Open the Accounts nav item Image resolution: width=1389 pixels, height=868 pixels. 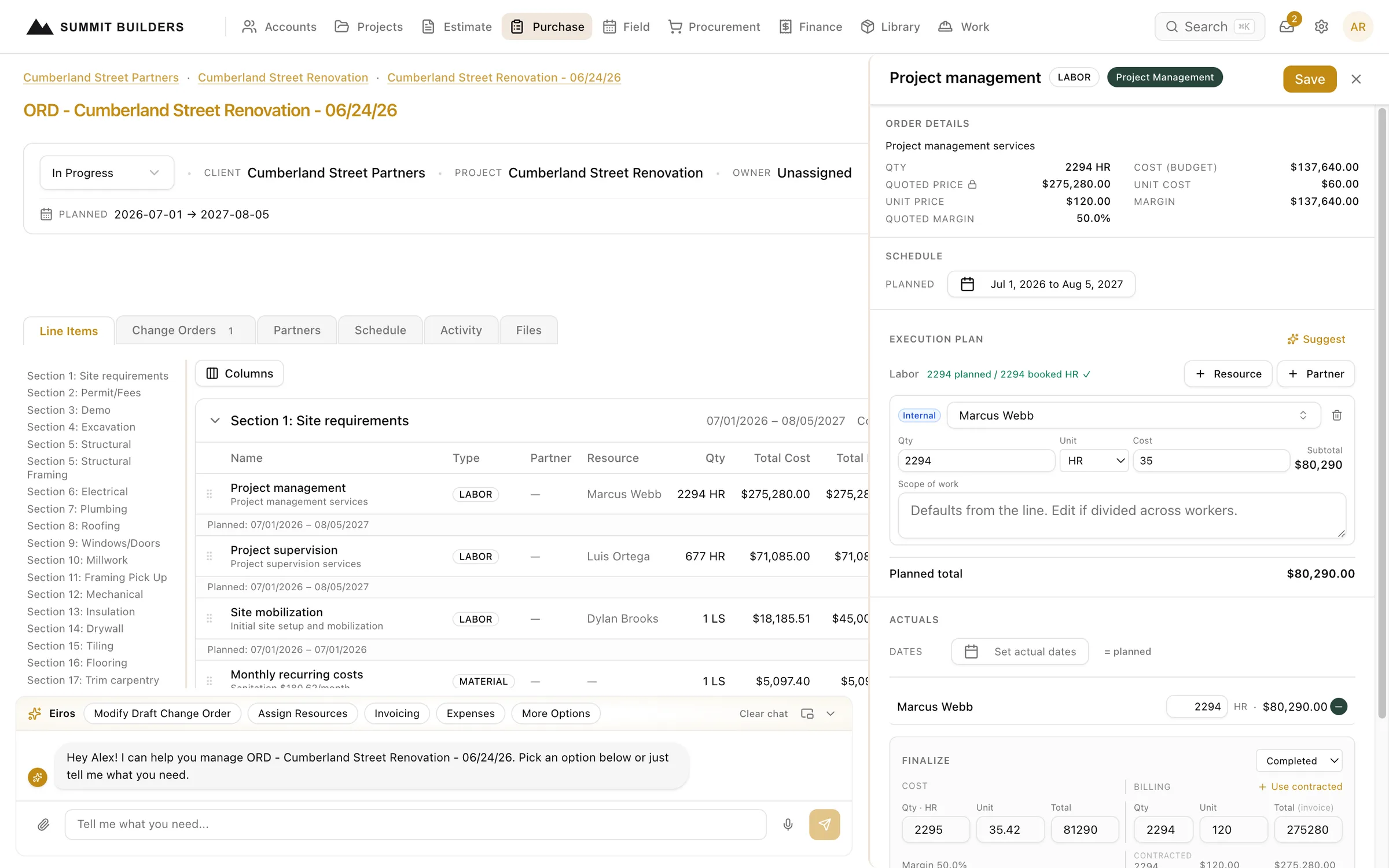coord(279,27)
